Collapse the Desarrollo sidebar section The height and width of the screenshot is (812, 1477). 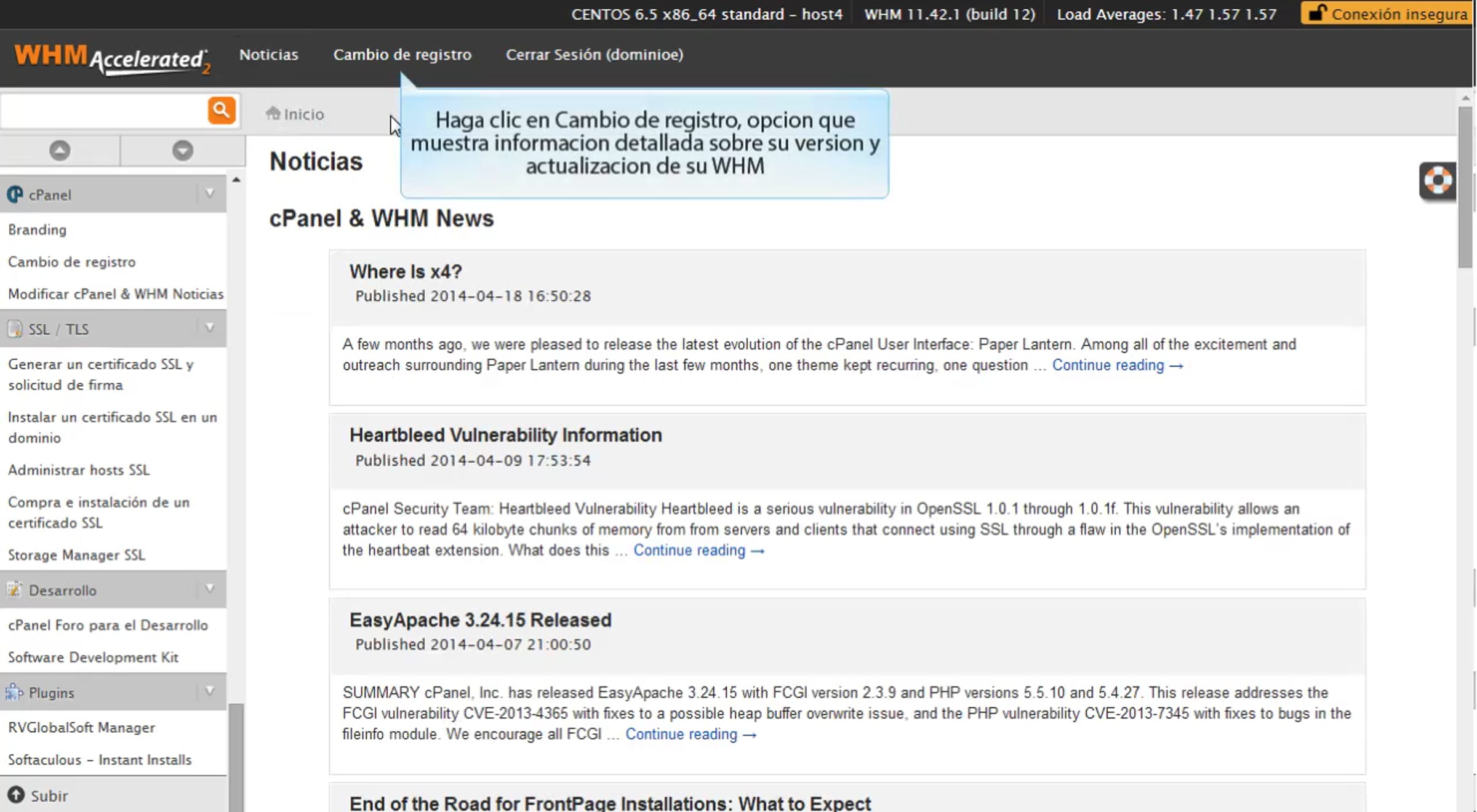click(x=209, y=589)
